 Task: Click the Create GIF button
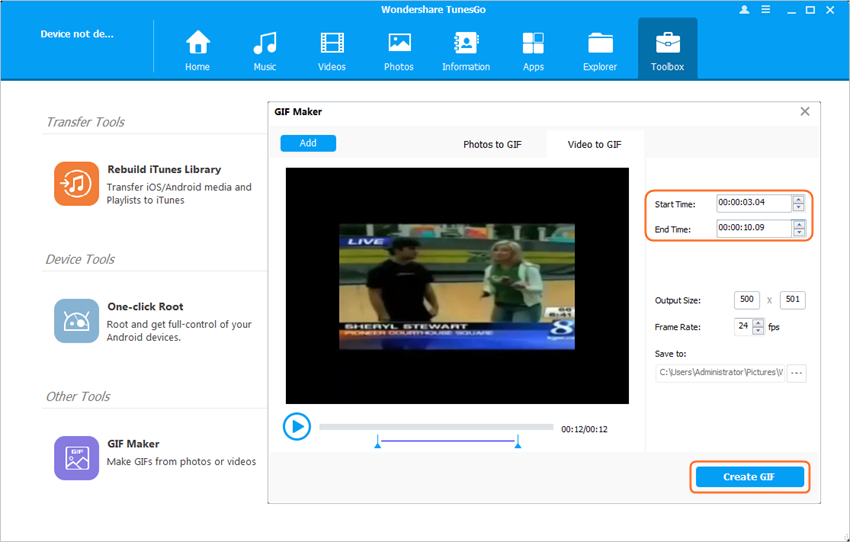(x=749, y=477)
